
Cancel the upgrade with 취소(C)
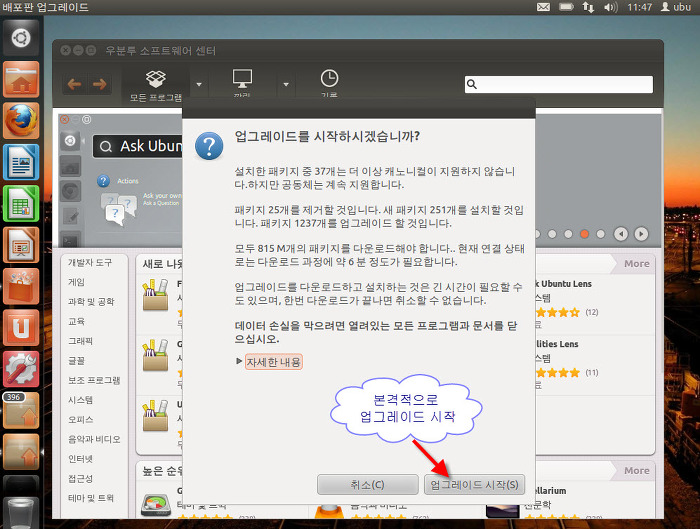[x=367, y=485]
